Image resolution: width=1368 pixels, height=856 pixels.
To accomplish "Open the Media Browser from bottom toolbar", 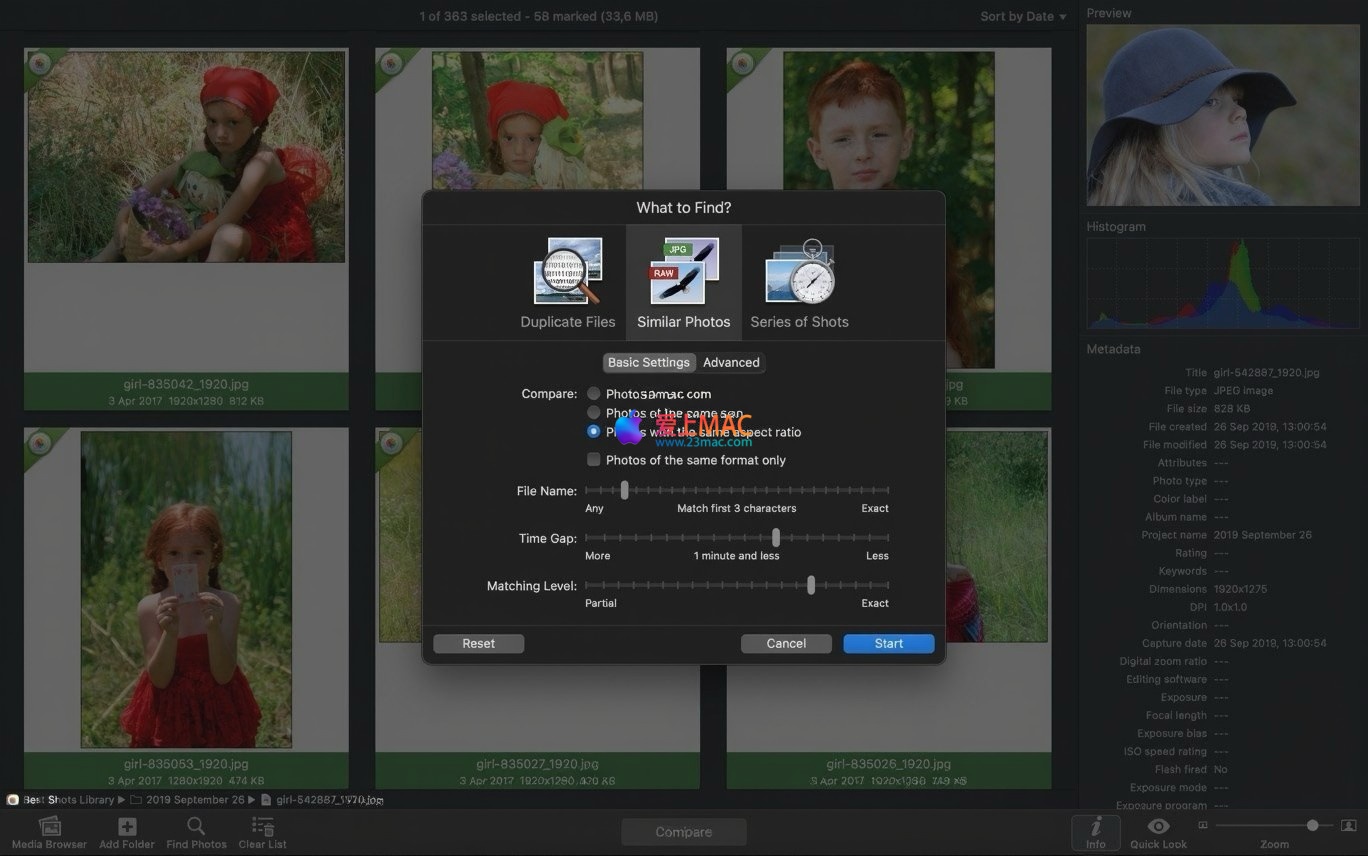I will point(49,827).
